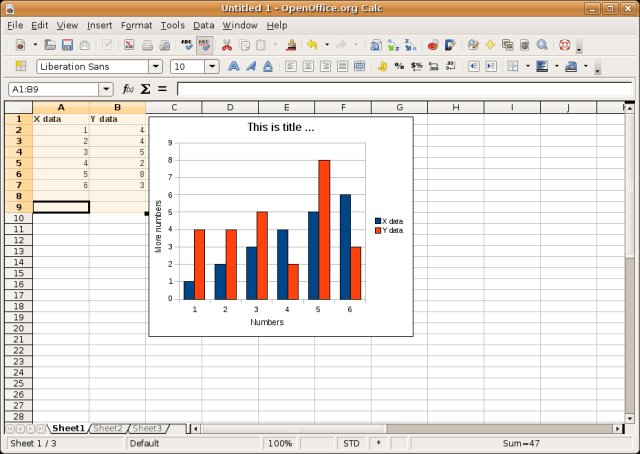Add decimal place icon

pos(433,66)
